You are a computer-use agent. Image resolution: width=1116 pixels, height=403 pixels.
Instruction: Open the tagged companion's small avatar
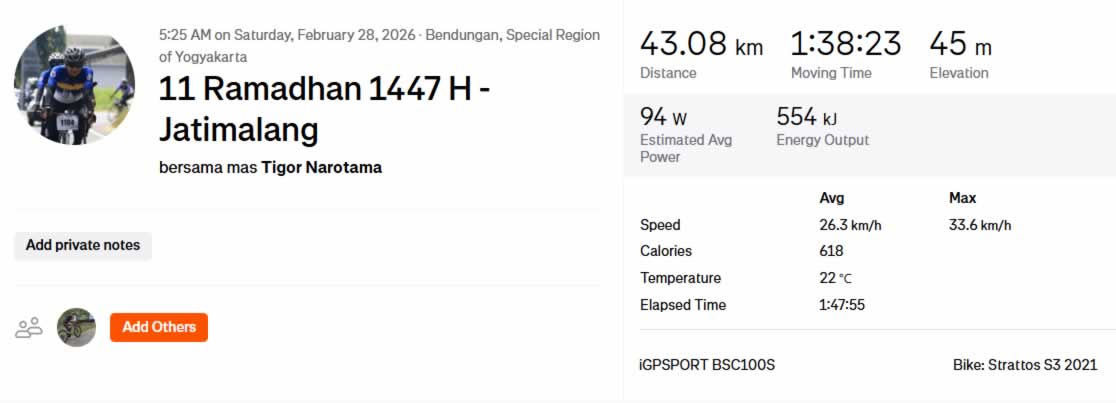point(76,327)
